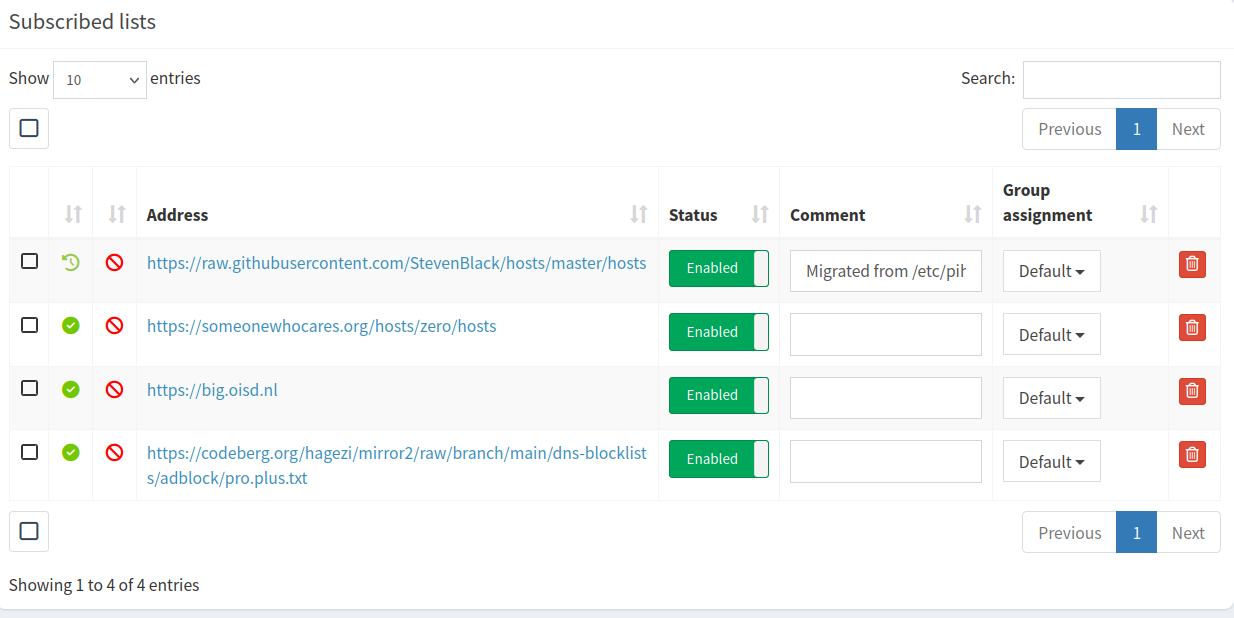Open the Show entries count dropdown
This screenshot has height=618, width=1234.
100,79
